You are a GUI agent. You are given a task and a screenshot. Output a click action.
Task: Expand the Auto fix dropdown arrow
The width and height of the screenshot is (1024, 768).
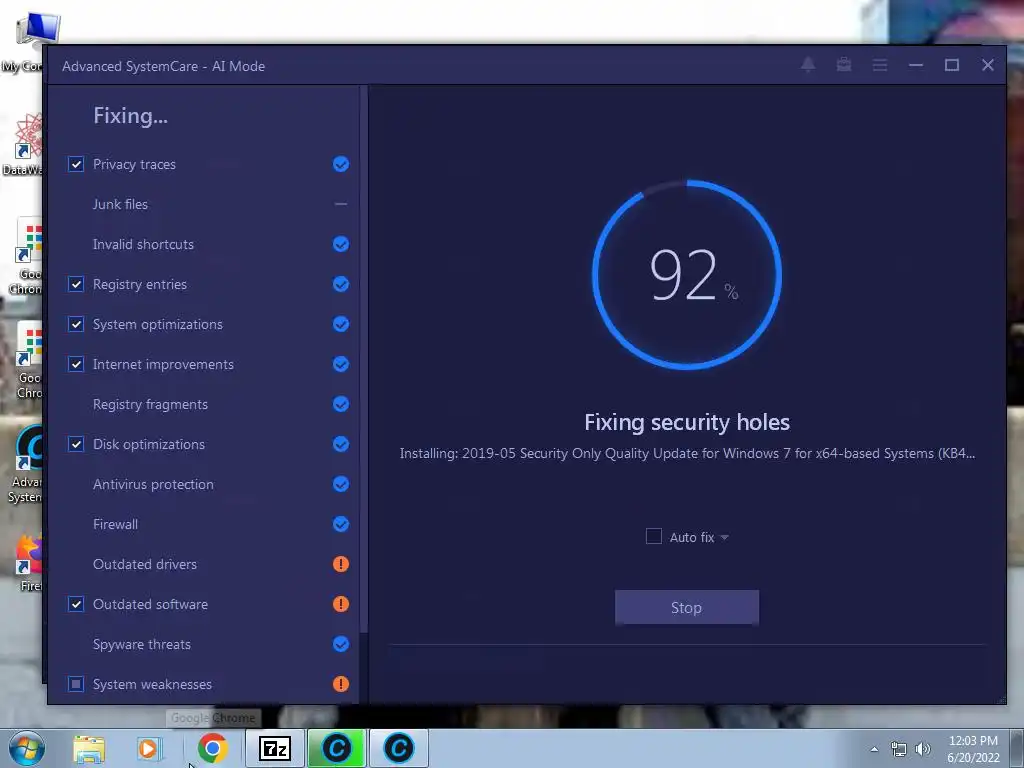point(724,537)
